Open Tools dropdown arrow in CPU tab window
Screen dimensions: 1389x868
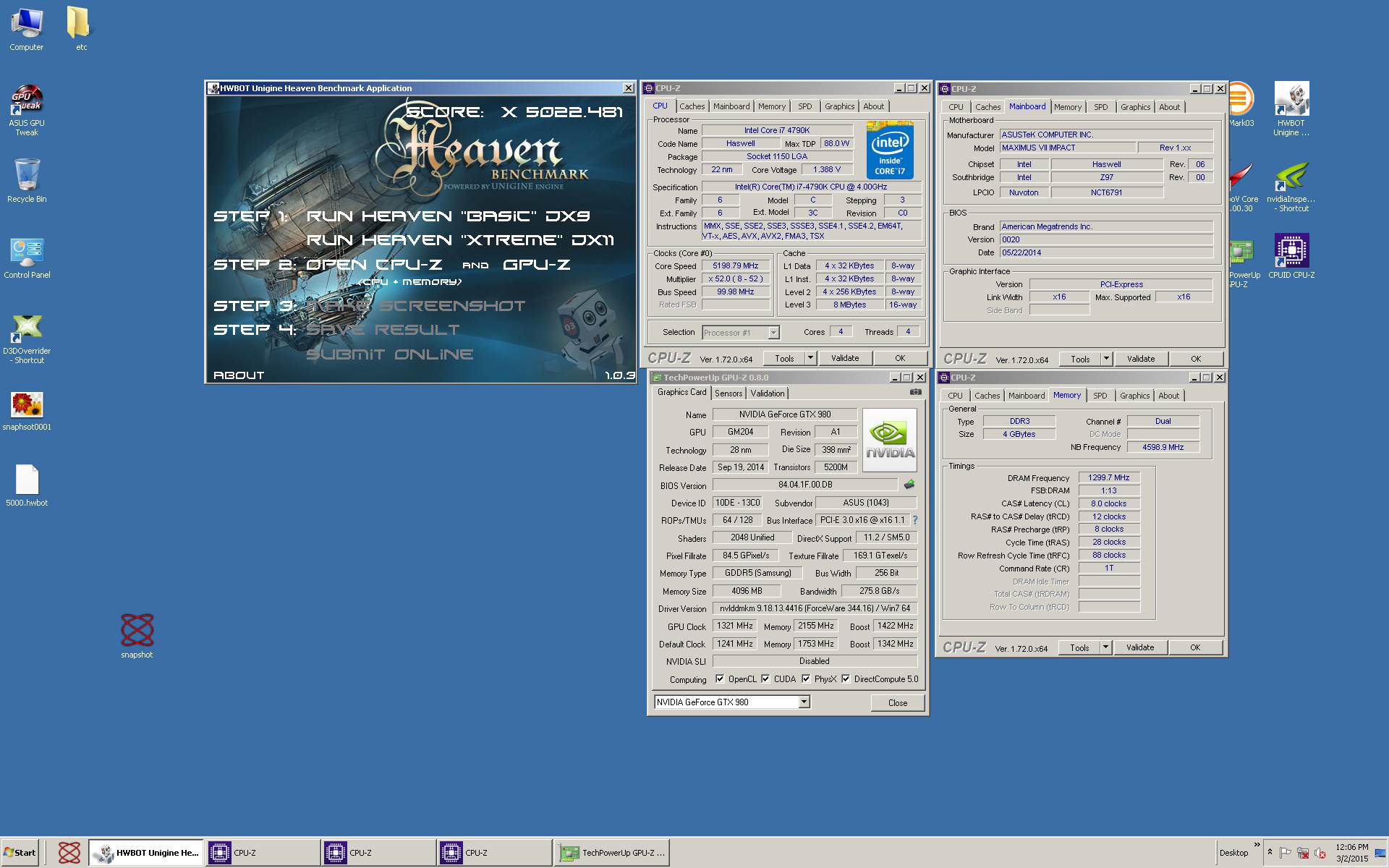[x=810, y=358]
